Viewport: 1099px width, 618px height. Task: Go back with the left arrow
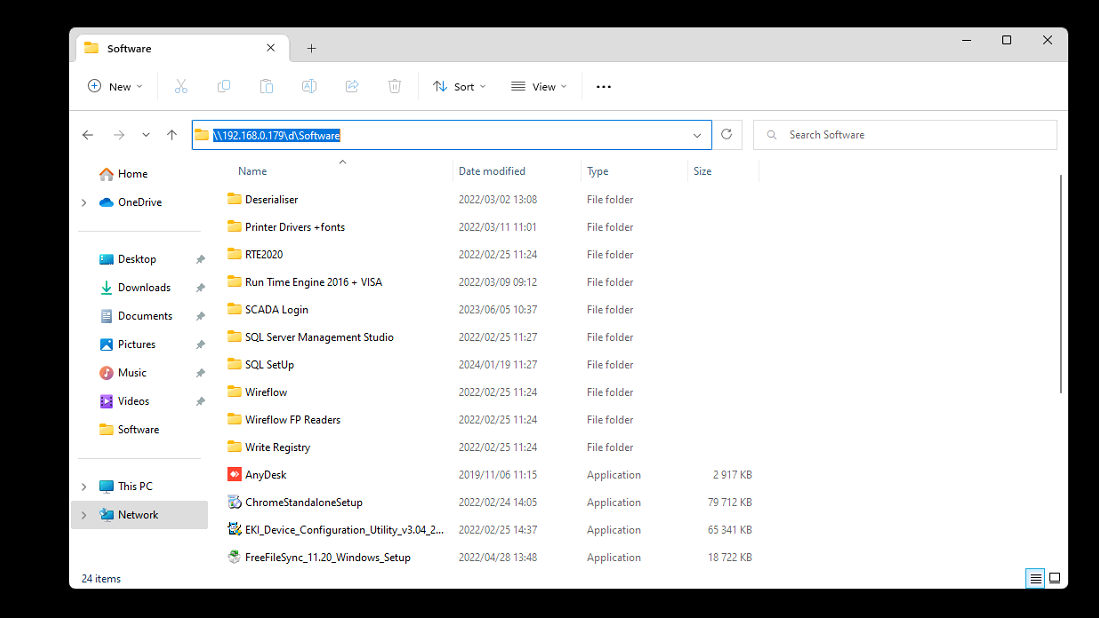point(88,135)
